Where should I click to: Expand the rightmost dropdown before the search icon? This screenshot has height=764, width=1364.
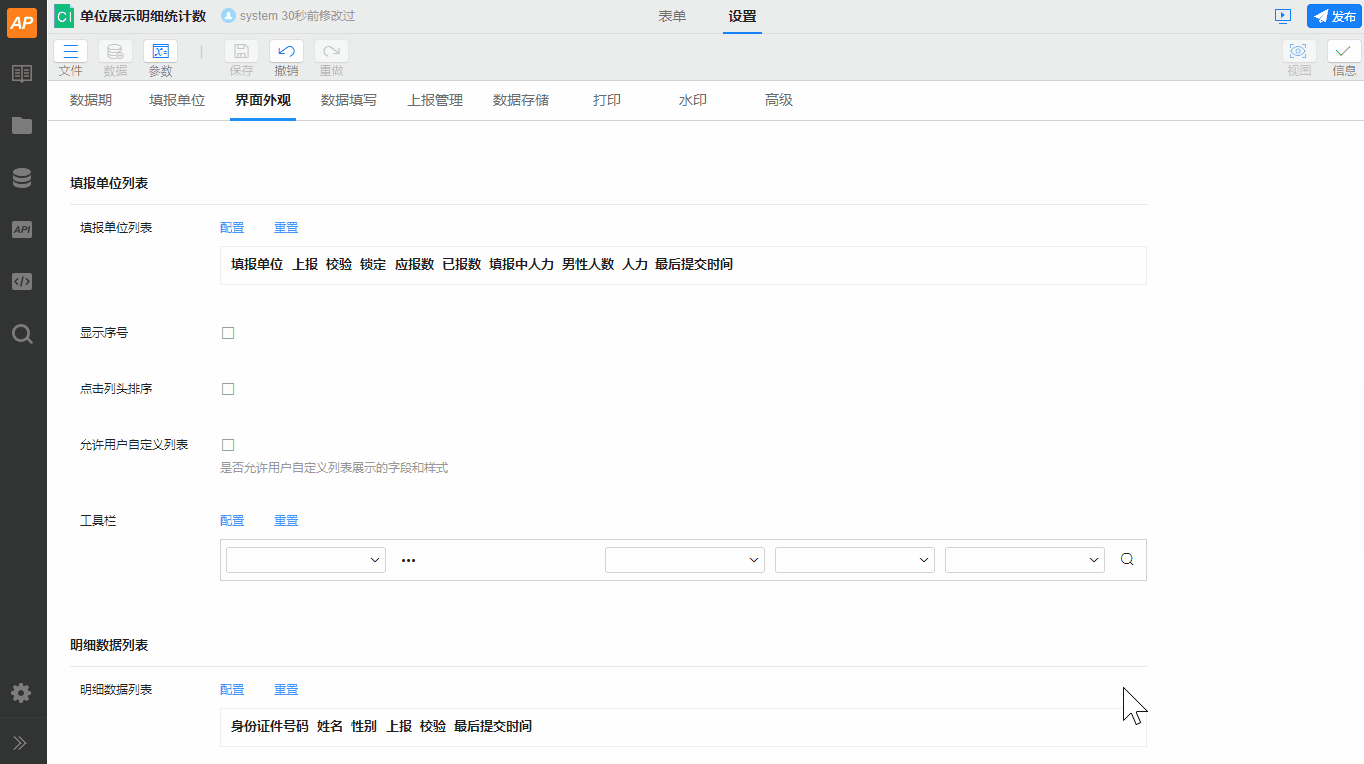1024,560
